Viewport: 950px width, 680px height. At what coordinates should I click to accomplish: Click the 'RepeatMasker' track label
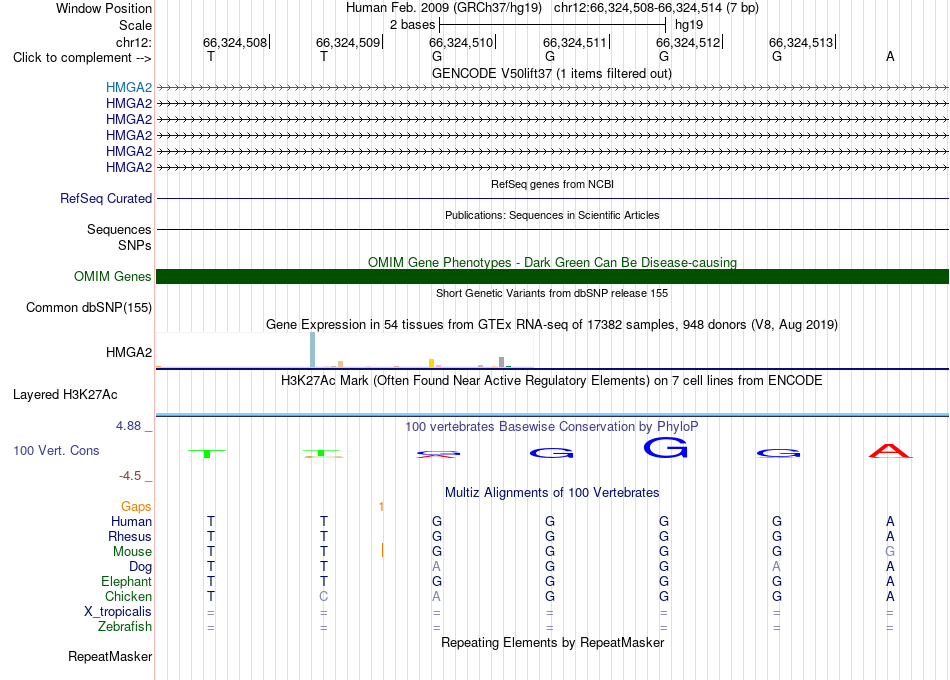click(x=110, y=656)
